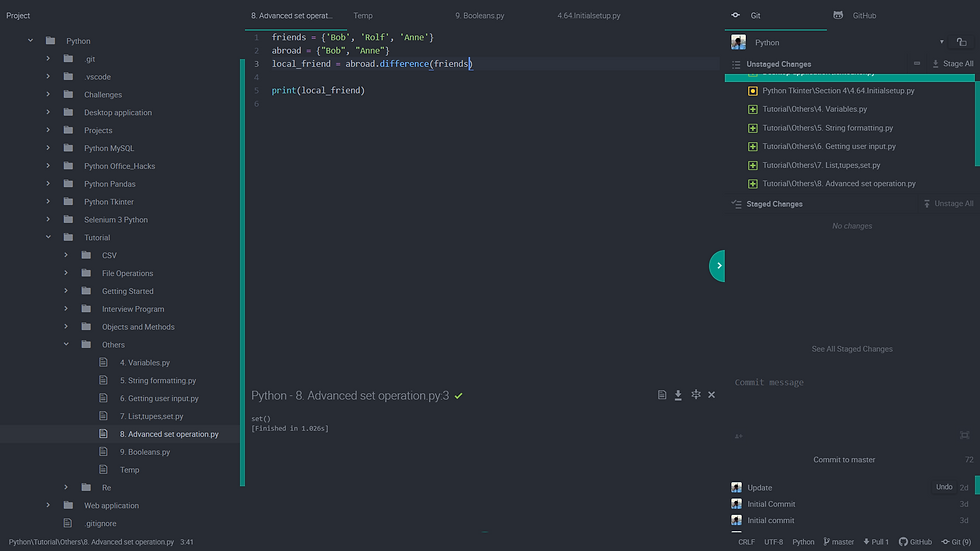Image resolution: width=980 pixels, height=551 pixels.
Task: Click the master branch status bar item
Action: click(x=838, y=542)
